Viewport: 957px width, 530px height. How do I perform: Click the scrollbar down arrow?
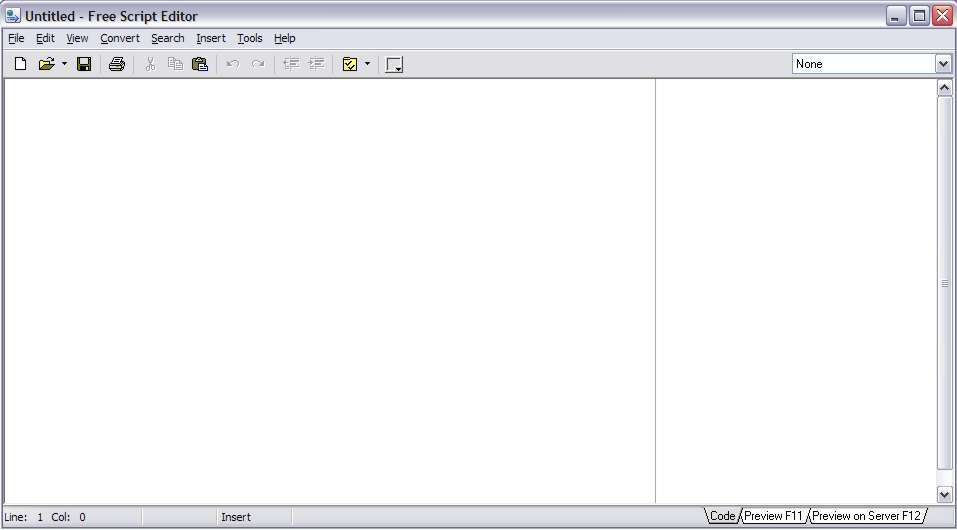(944, 494)
